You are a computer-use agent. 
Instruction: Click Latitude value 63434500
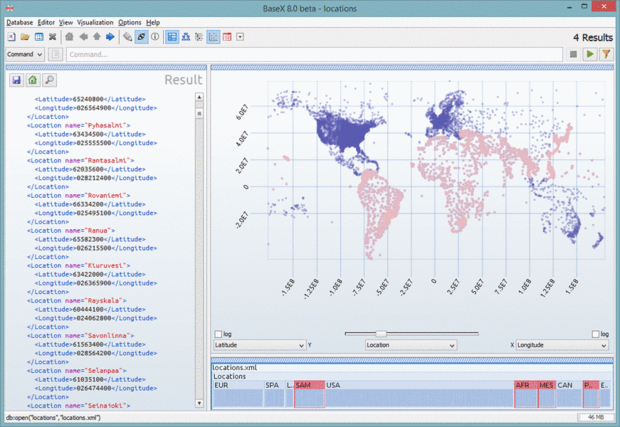pos(88,134)
